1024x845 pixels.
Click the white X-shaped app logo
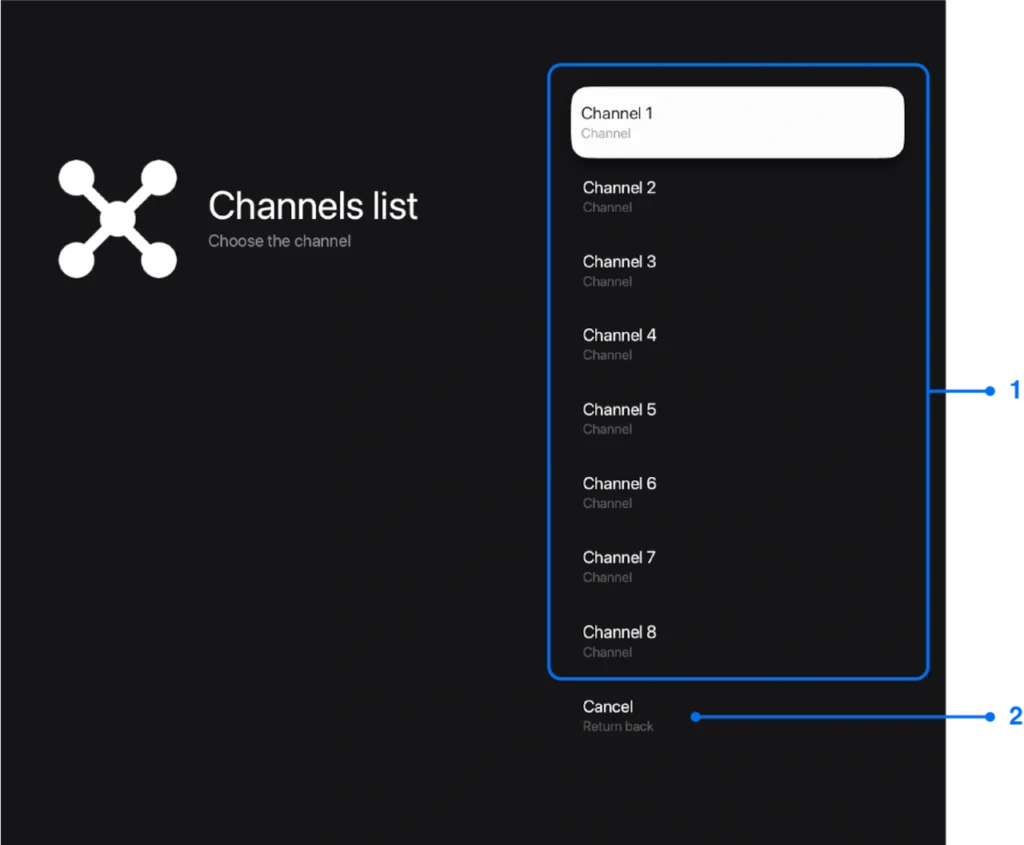point(117,218)
